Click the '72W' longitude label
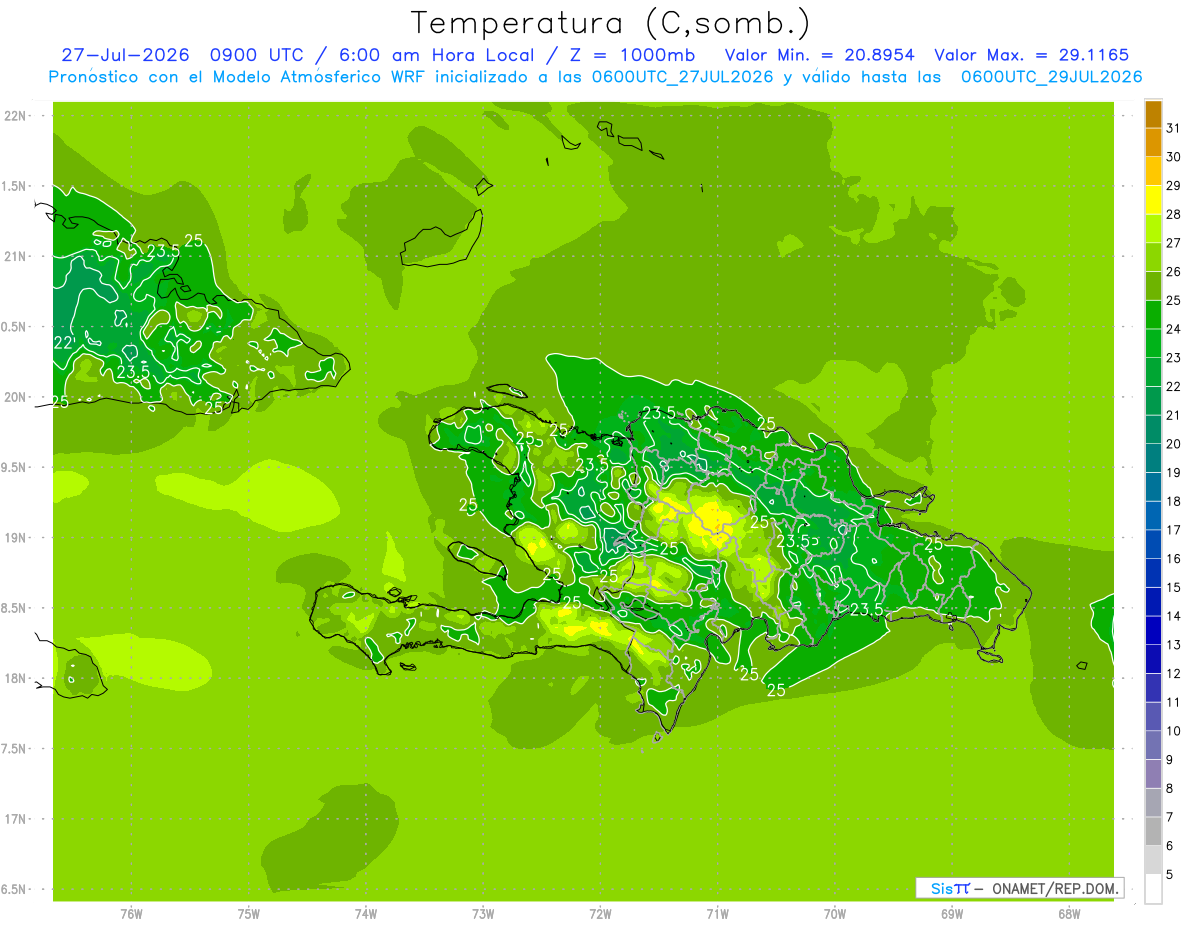 click(x=600, y=914)
